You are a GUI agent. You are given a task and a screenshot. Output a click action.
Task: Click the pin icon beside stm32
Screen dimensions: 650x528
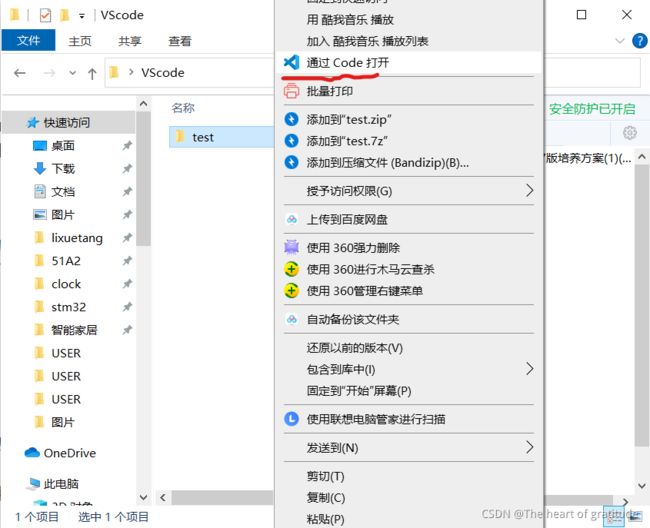[127, 307]
